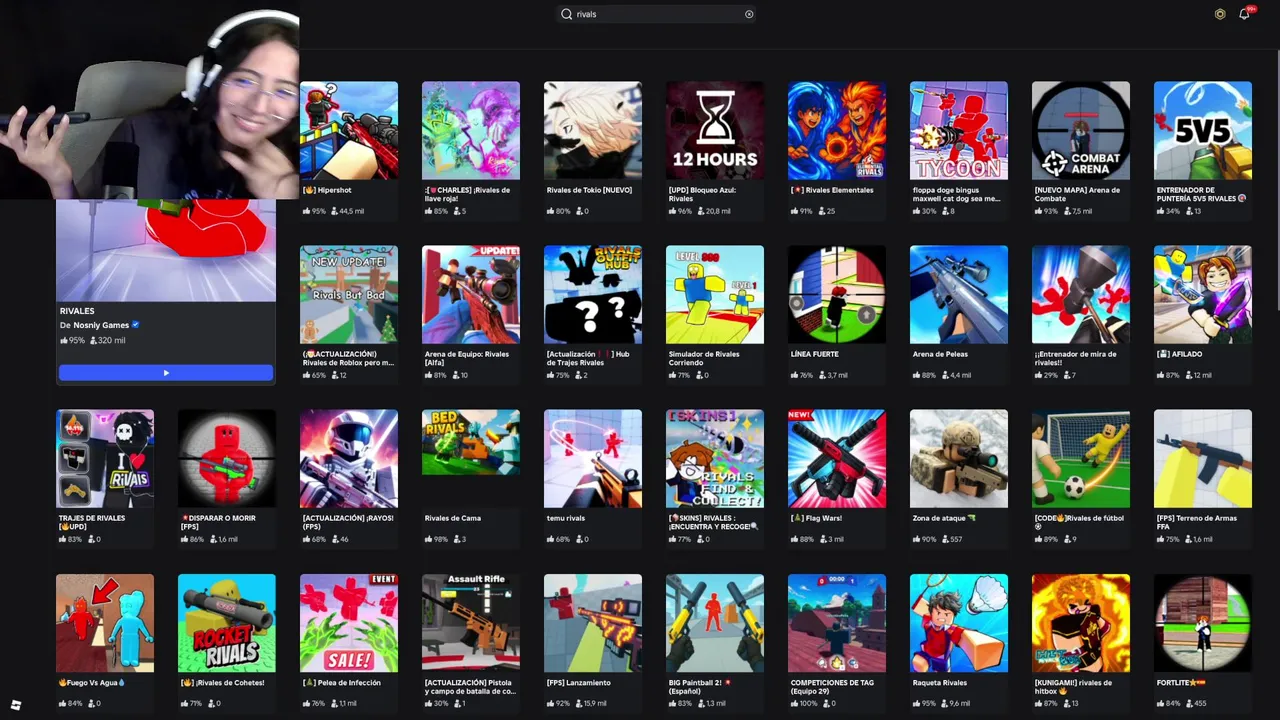Image resolution: width=1280 pixels, height=720 pixels.
Task: Open the LÍNEA FUERTE game thumbnail
Action: [837, 295]
